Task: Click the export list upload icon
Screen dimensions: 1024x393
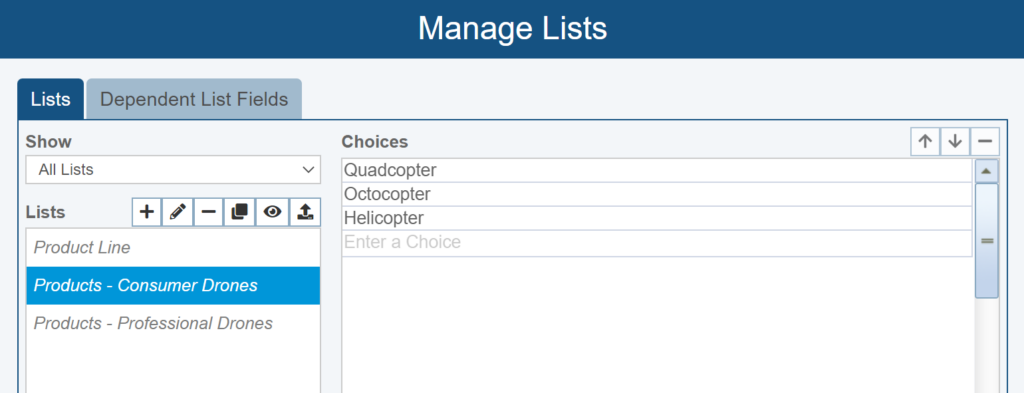Action: (x=305, y=212)
